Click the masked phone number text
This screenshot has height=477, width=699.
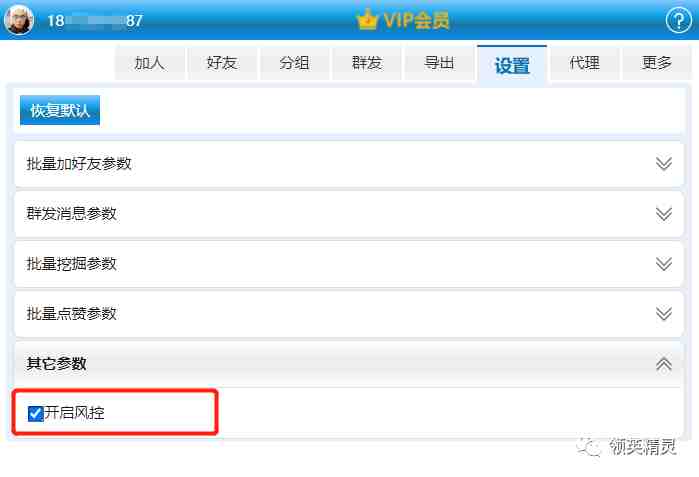tap(95, 21)
